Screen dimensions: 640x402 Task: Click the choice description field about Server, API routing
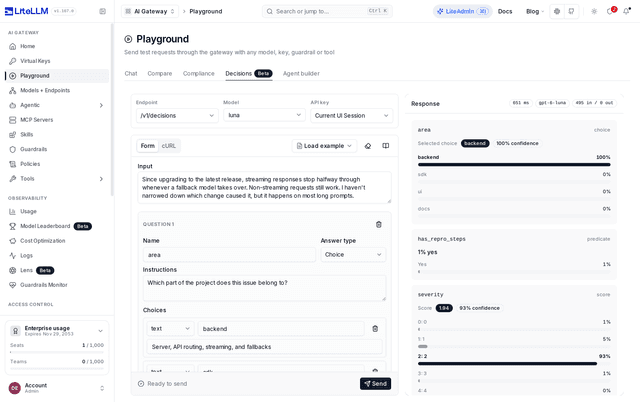(x=264, y=346)
